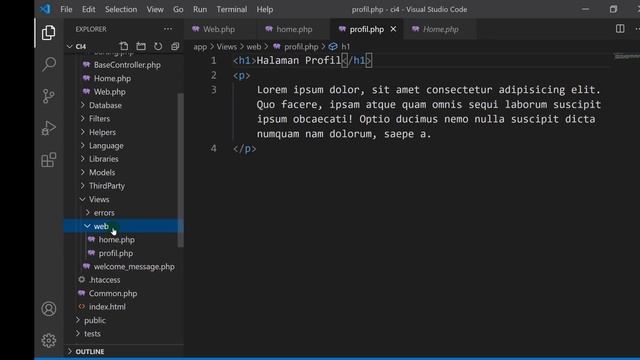The height and width of the screenshot is (360, 640).
Task: Open Common.php in the tree
Action: pos(113,293)
